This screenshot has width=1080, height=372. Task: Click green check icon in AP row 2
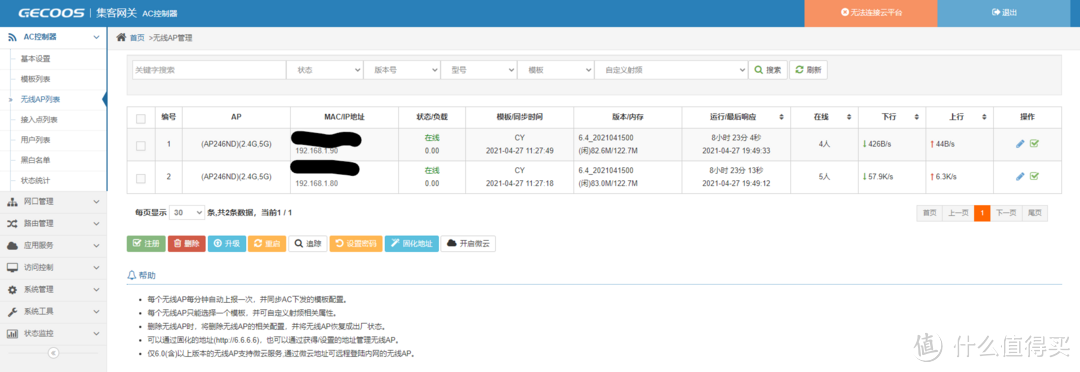[x=1034, y=176]
